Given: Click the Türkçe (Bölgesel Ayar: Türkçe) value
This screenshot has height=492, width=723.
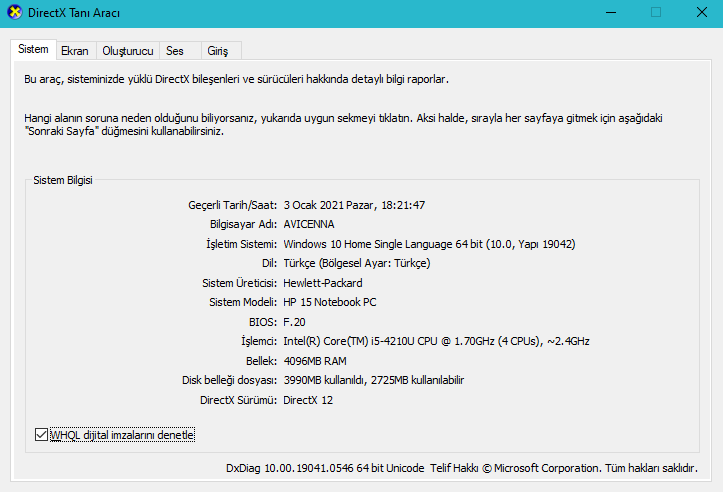Looking at the screenshot, I should tap(357, 263).
